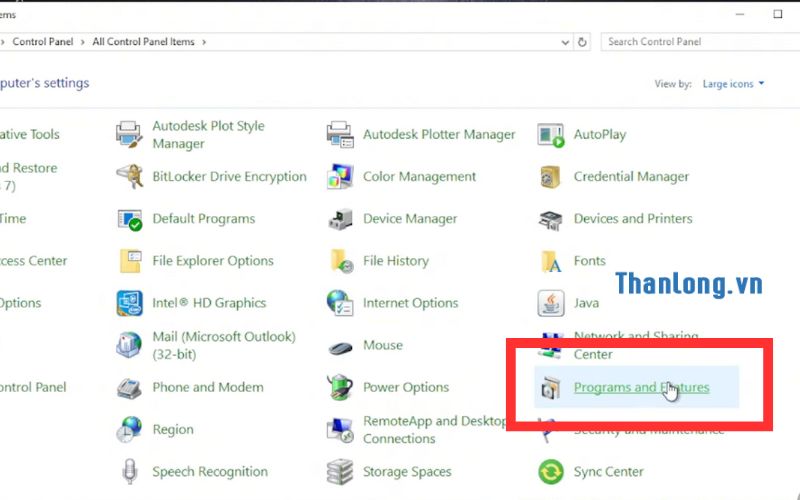Image resolution: width=800 pixels, height=500 pixels.
Task: Open the File History link
Action: pos(396,261)
